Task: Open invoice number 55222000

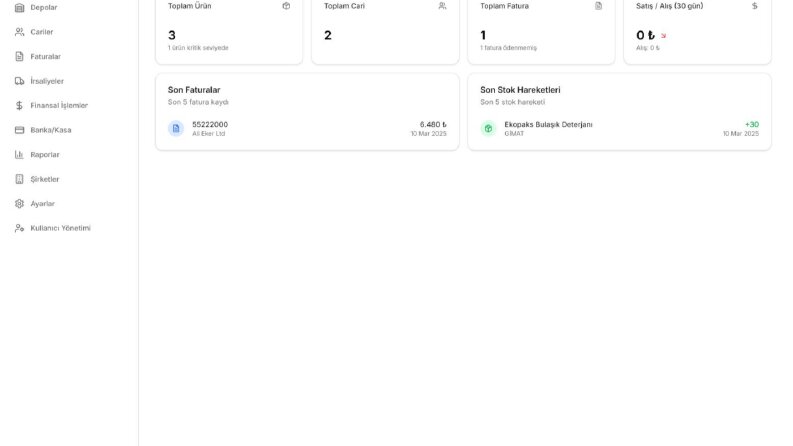Action: click(x=210, y=124)
